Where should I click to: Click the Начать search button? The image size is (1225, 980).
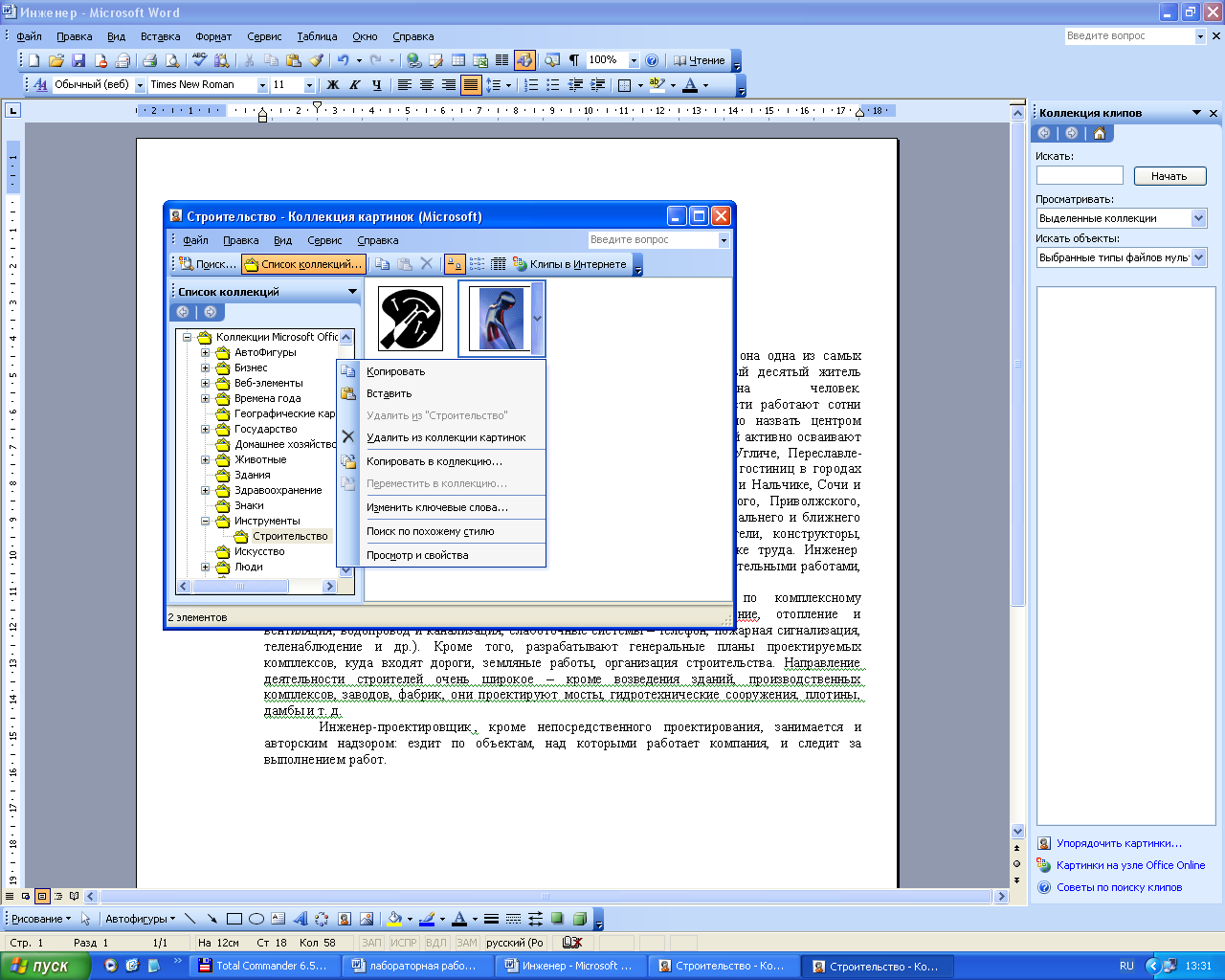1169,176
